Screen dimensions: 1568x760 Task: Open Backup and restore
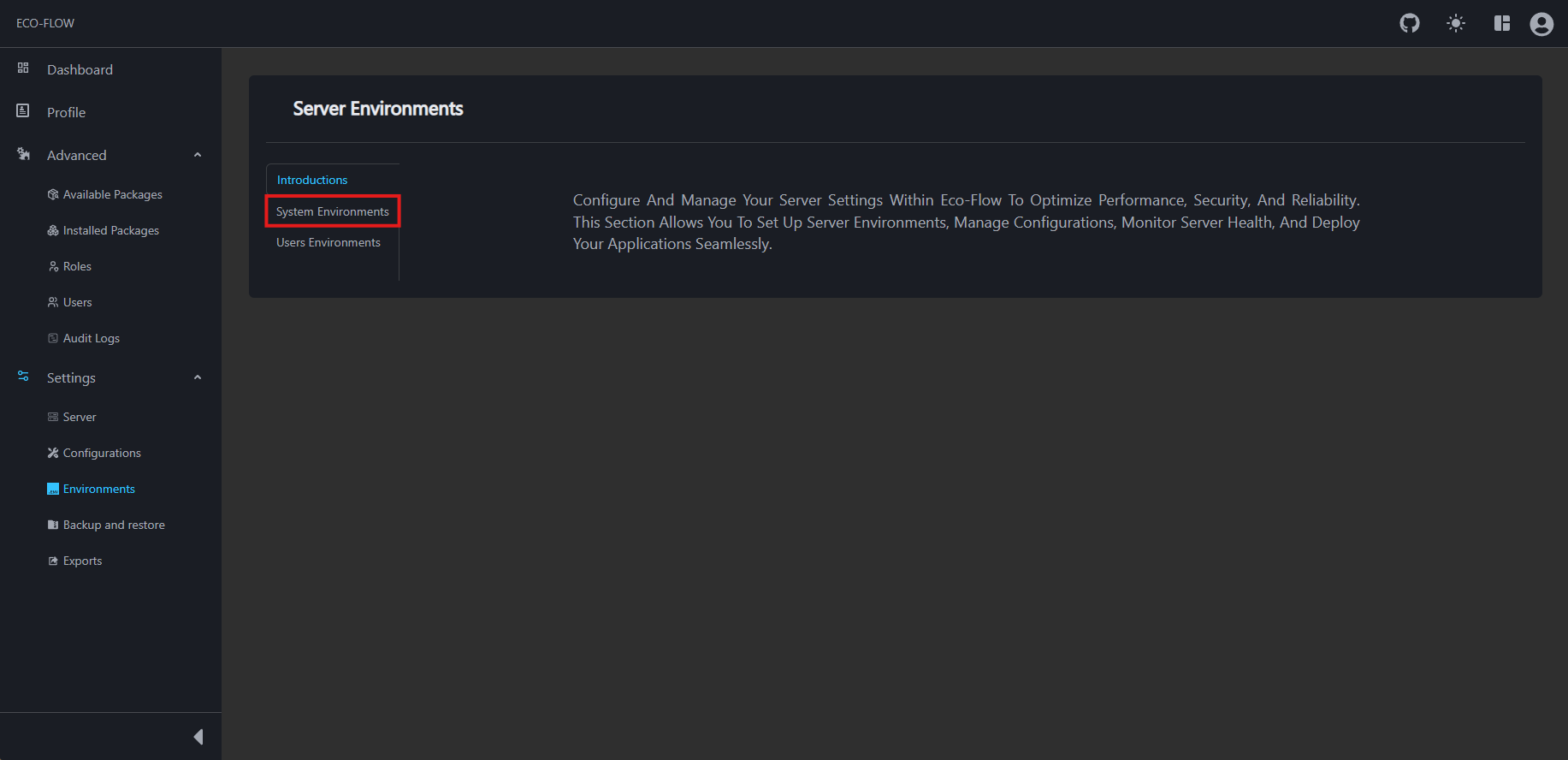click(x=114, y=525)
